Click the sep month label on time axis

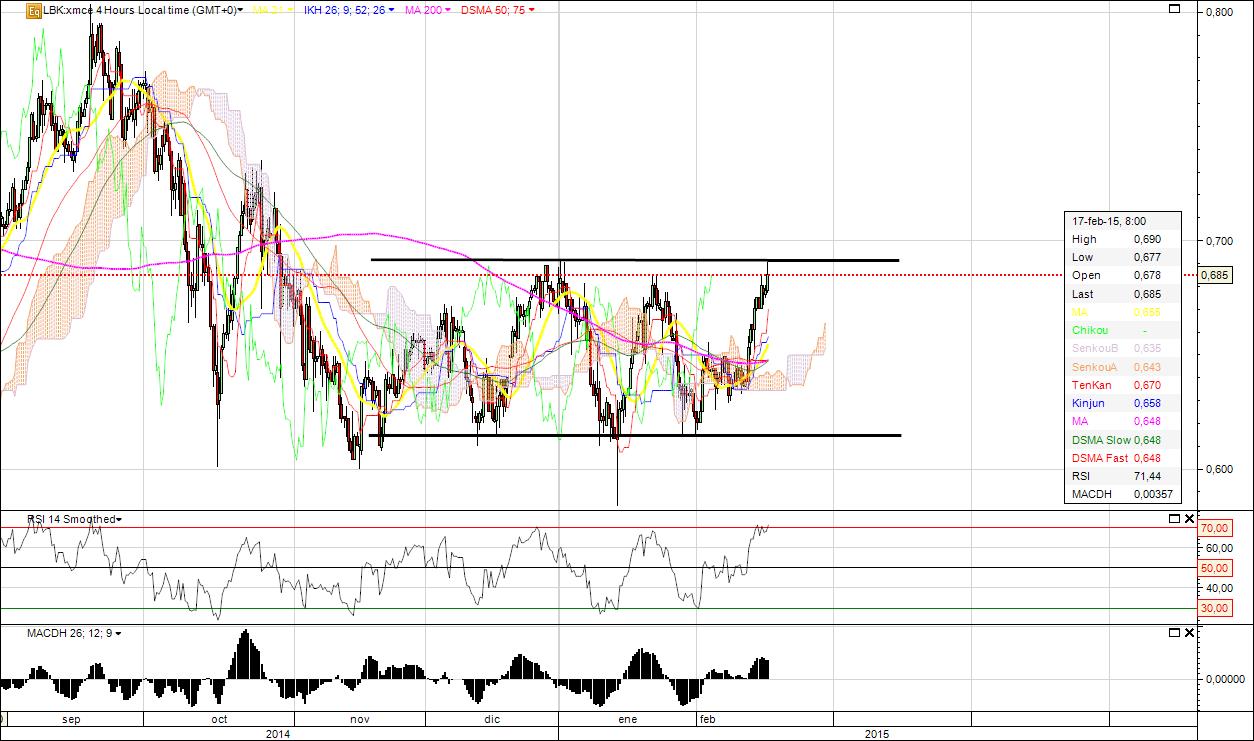(x=71, y=719)
